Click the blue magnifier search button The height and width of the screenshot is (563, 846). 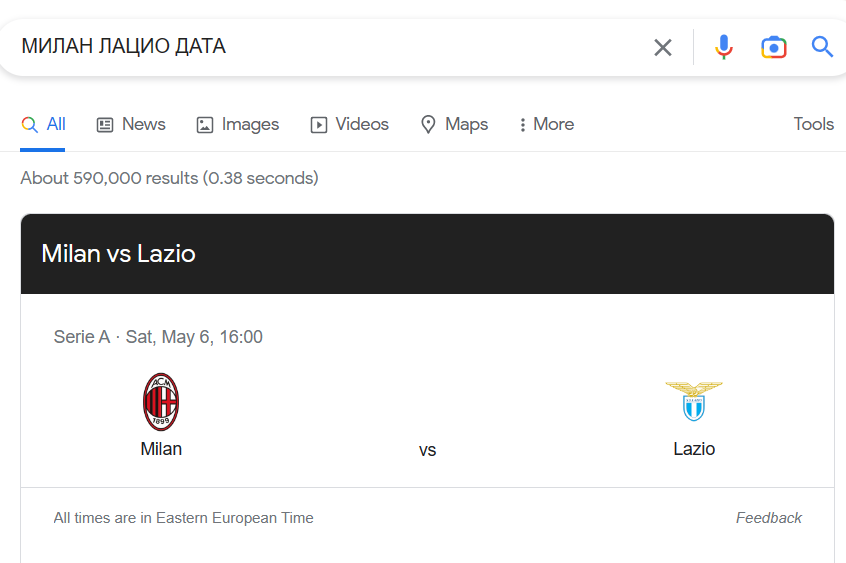pyautogui.click(x=822, y=47)
